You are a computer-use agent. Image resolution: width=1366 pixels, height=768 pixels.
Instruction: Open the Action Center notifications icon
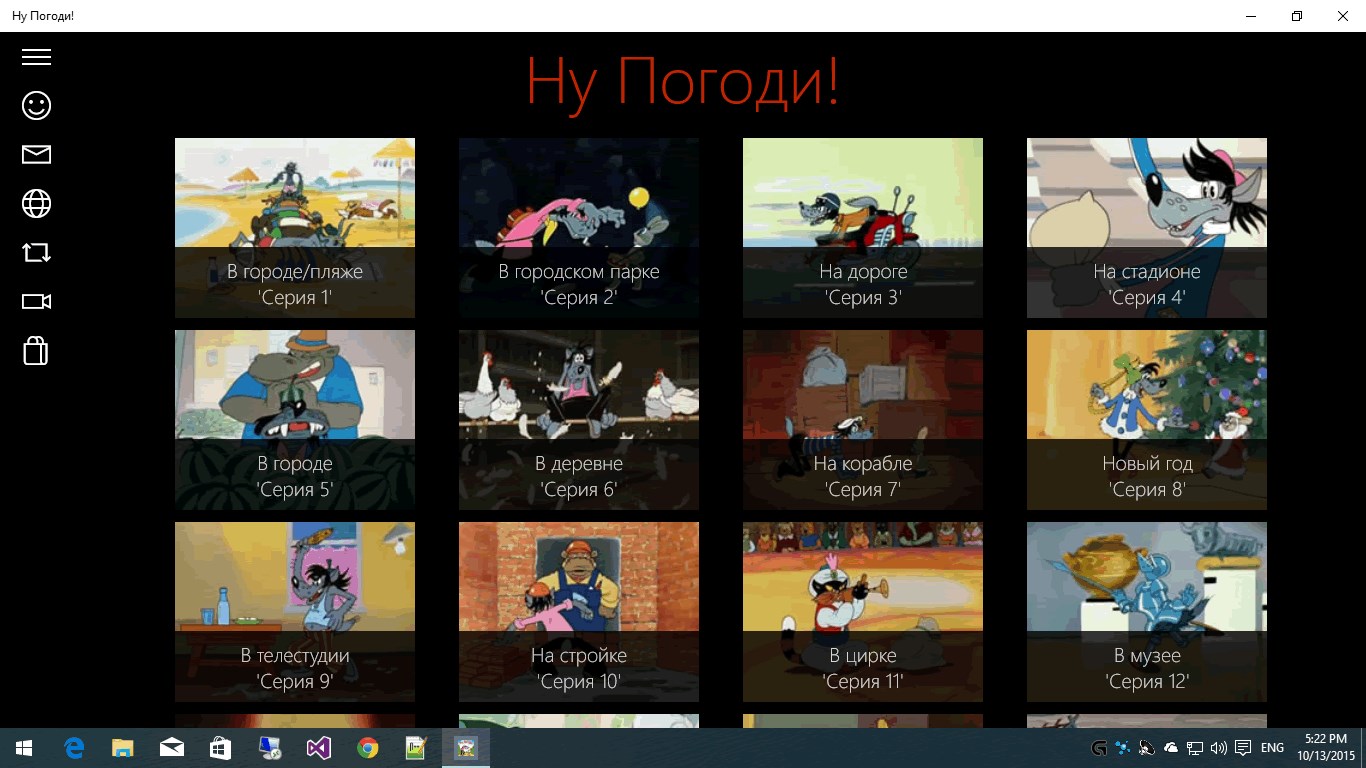click(1243, 748)
